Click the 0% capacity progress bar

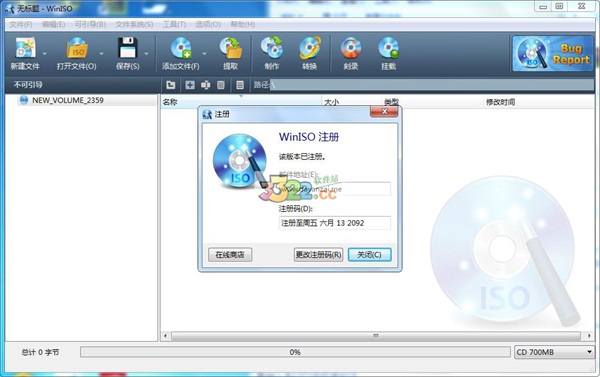click(295, 352)
